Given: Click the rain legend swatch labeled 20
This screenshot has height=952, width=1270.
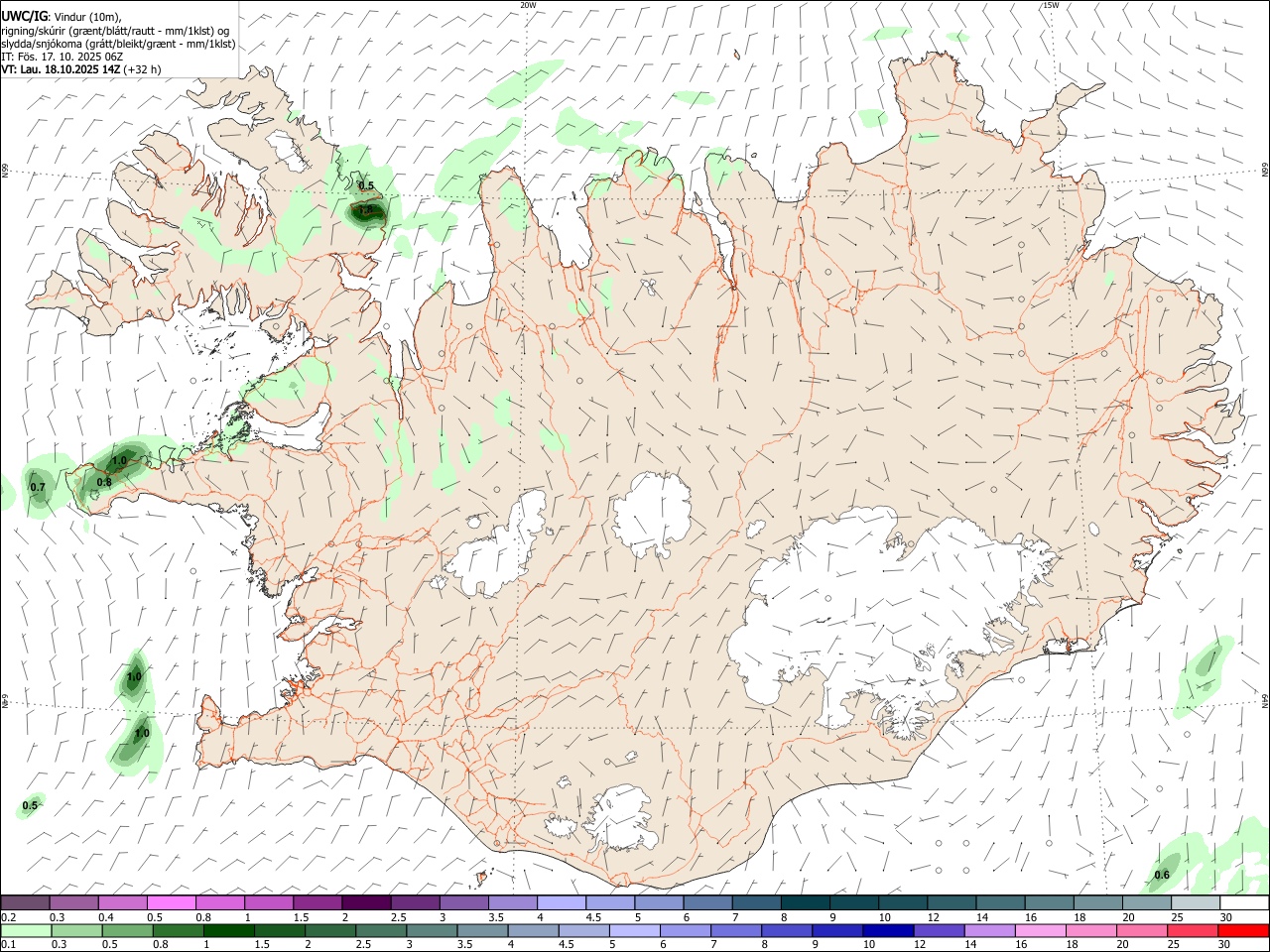Looking at the screenshot, I should coord(1140,931).
